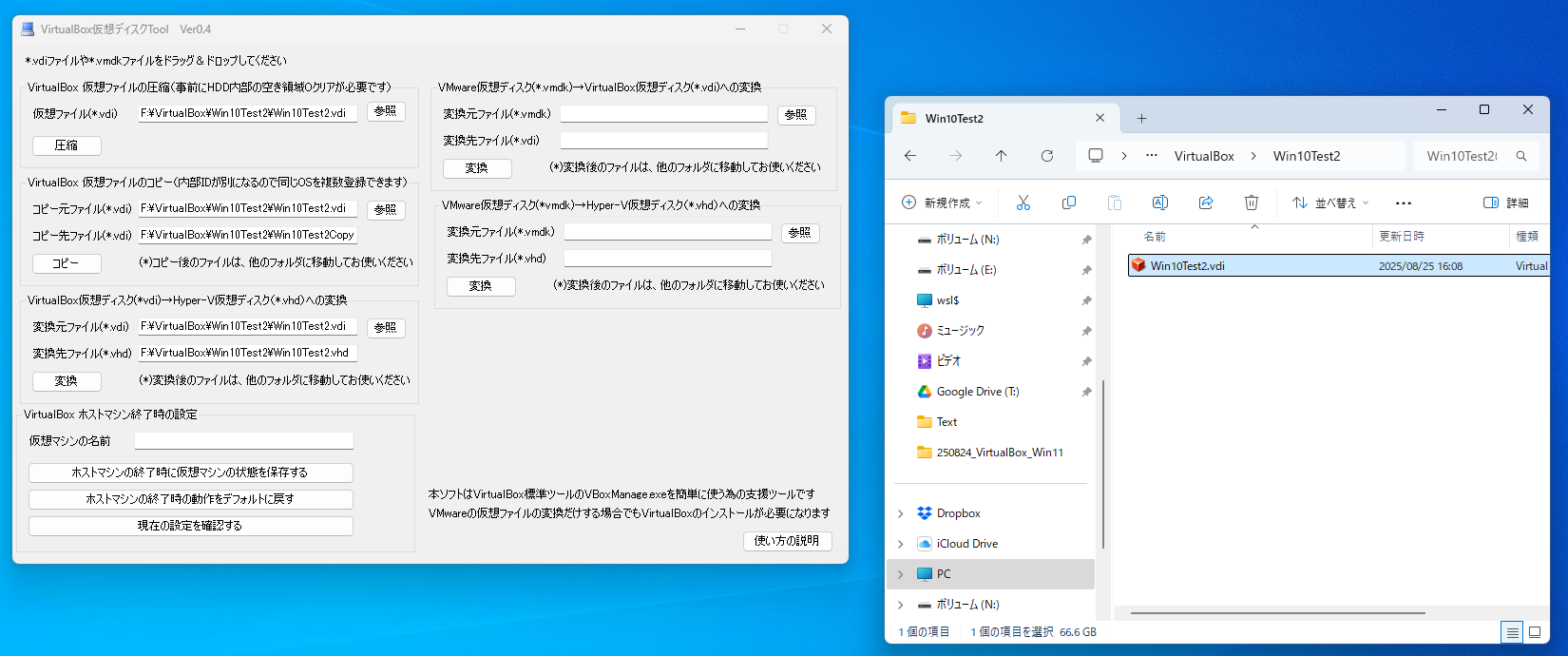Unpin ミュージック with its pin icon
Viewport: 1568px width, 656px height.
tap(1086, 331)
